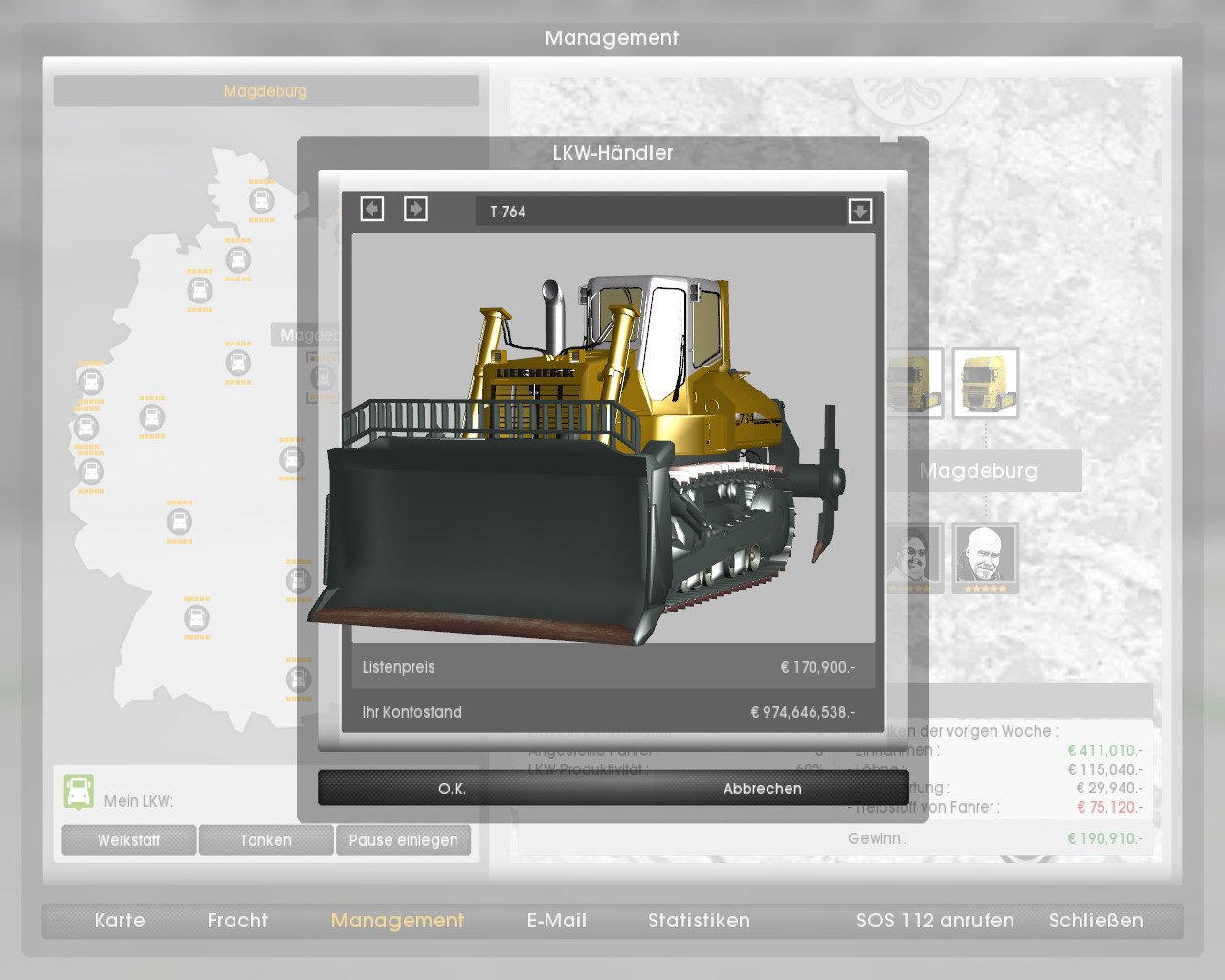Click the profit value € 190,910.-
1225x980 pixels.
[1104, 838]
